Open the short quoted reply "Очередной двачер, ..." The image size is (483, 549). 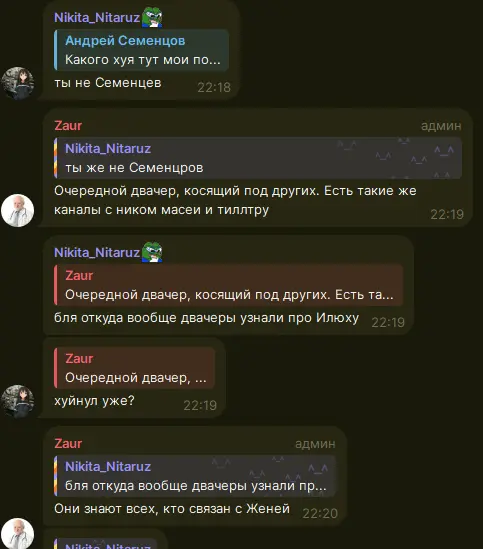click(134, 368)
